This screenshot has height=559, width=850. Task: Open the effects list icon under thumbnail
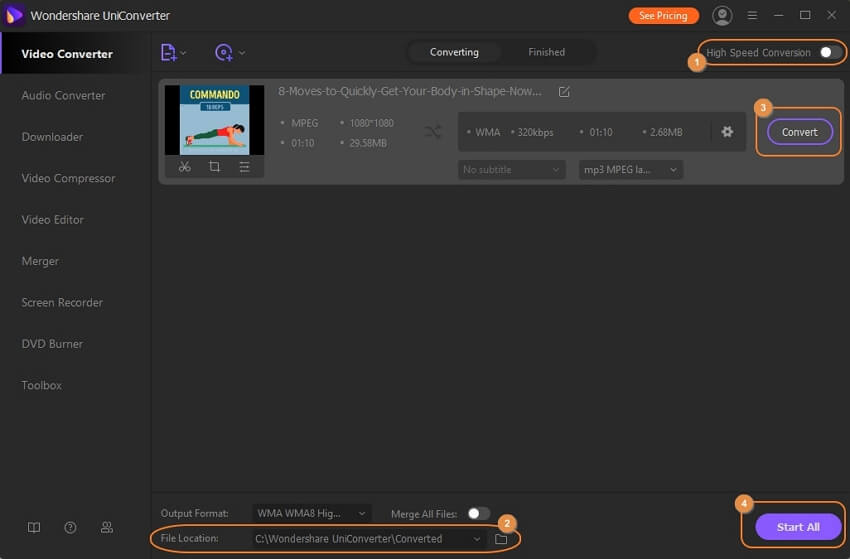point(244,167)
